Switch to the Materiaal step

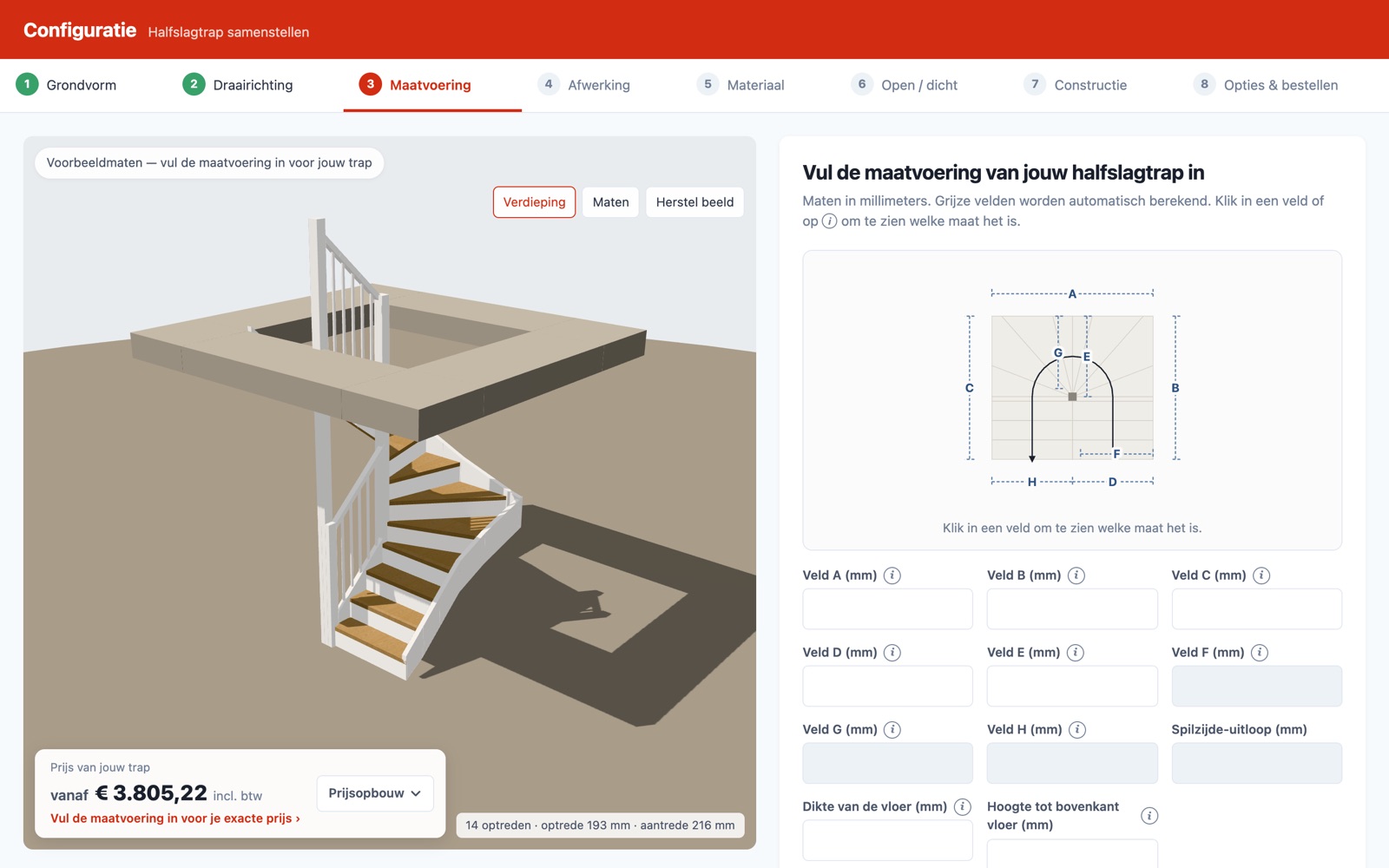pos(741,85)
